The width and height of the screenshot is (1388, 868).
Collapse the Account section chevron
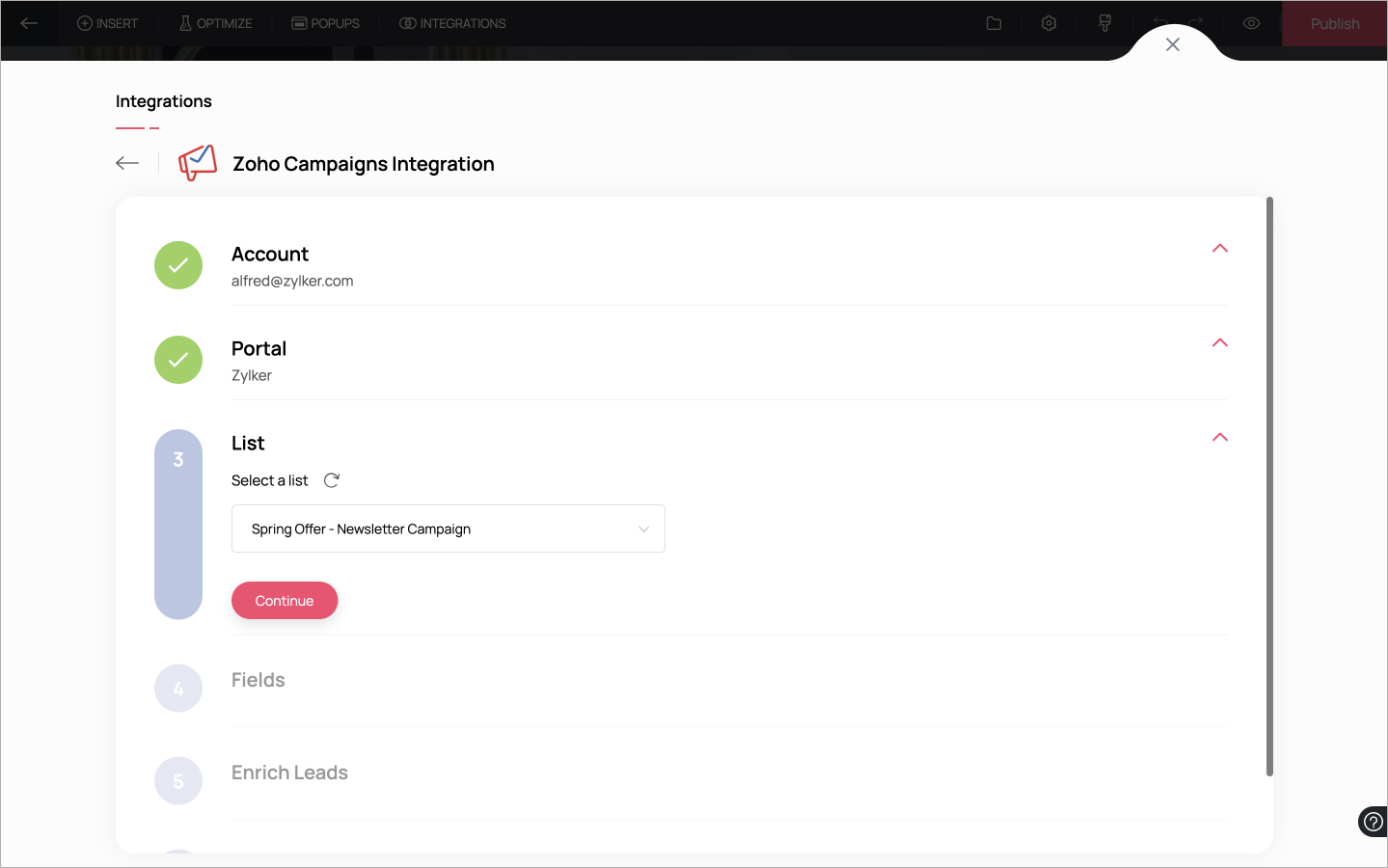(x=1220, y=248)
